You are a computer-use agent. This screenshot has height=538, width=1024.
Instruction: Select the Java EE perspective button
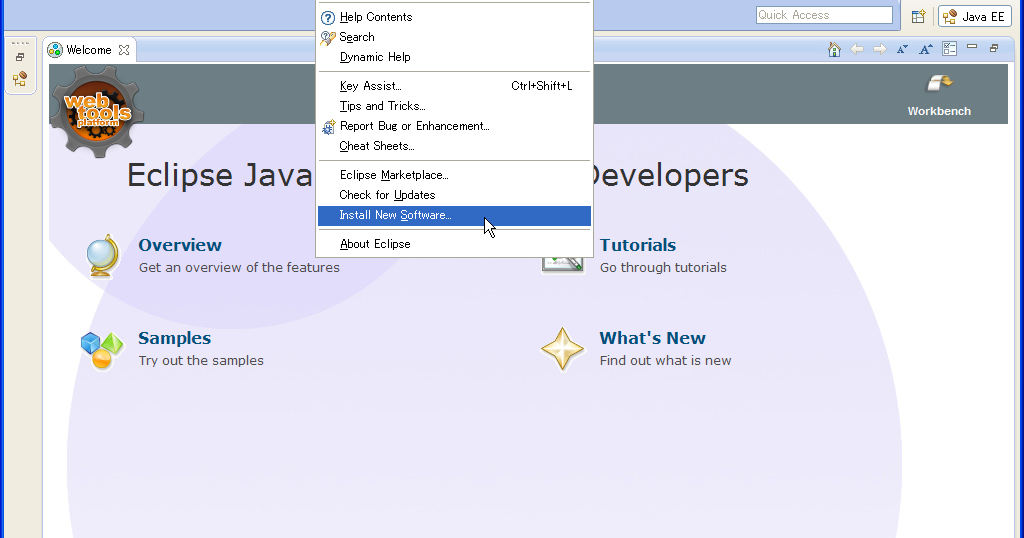974,16
